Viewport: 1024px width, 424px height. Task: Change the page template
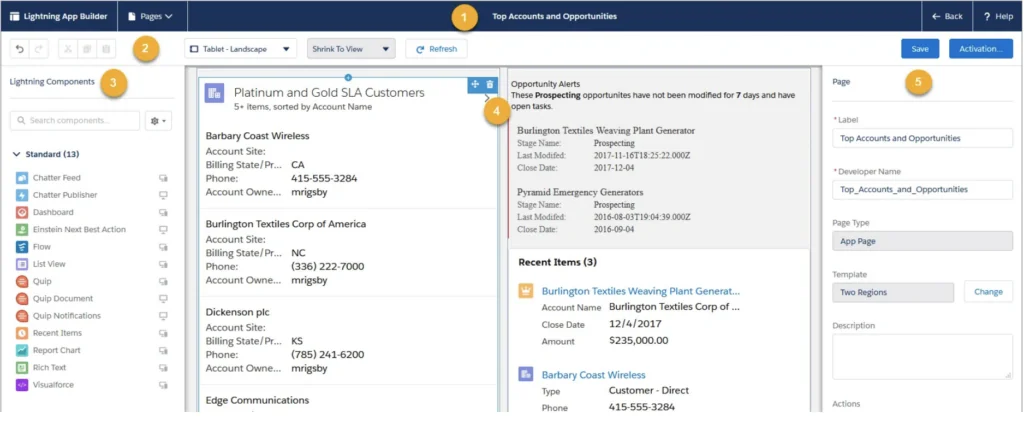(988, 292)
